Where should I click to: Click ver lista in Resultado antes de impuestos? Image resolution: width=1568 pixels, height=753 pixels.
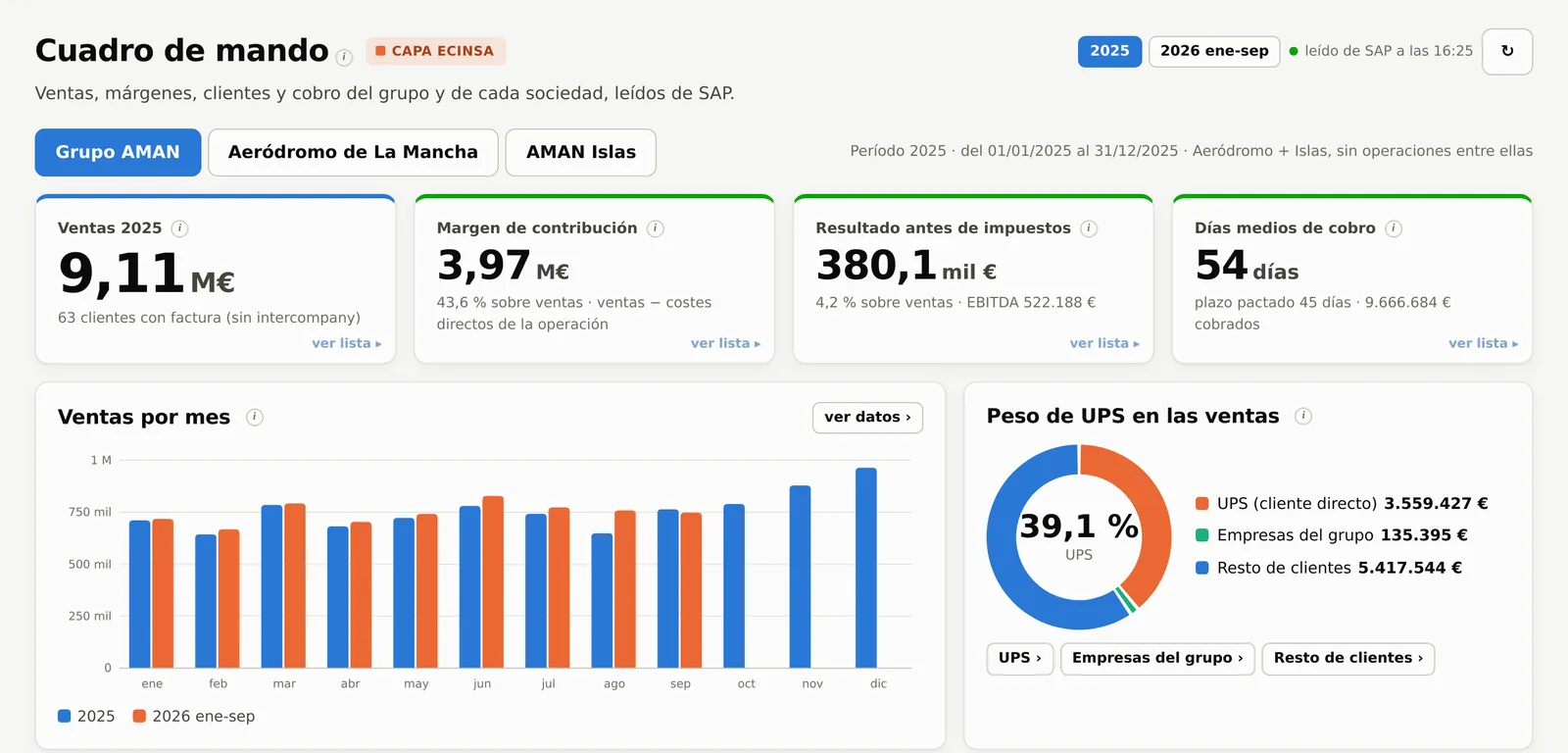(x=1105, y=343)
